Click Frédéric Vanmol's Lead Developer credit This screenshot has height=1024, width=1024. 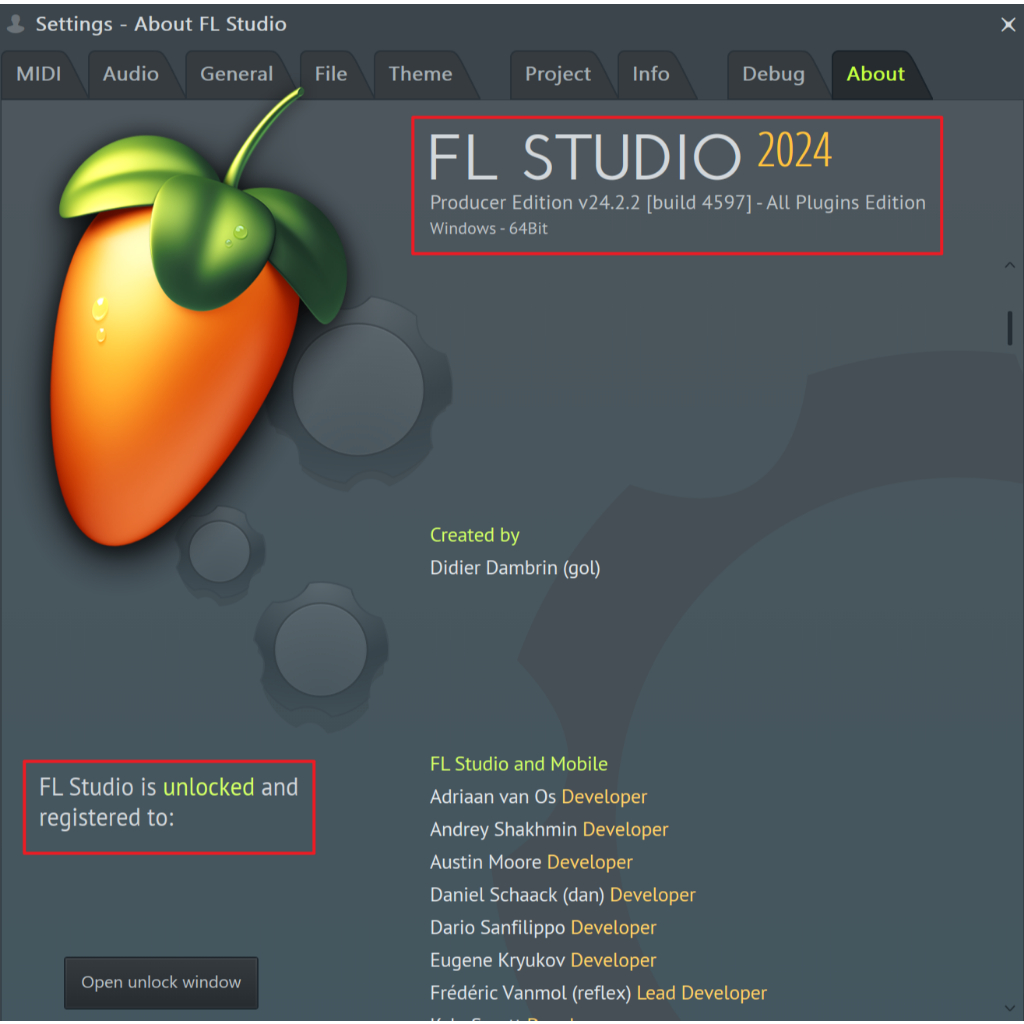coord(701,993)
